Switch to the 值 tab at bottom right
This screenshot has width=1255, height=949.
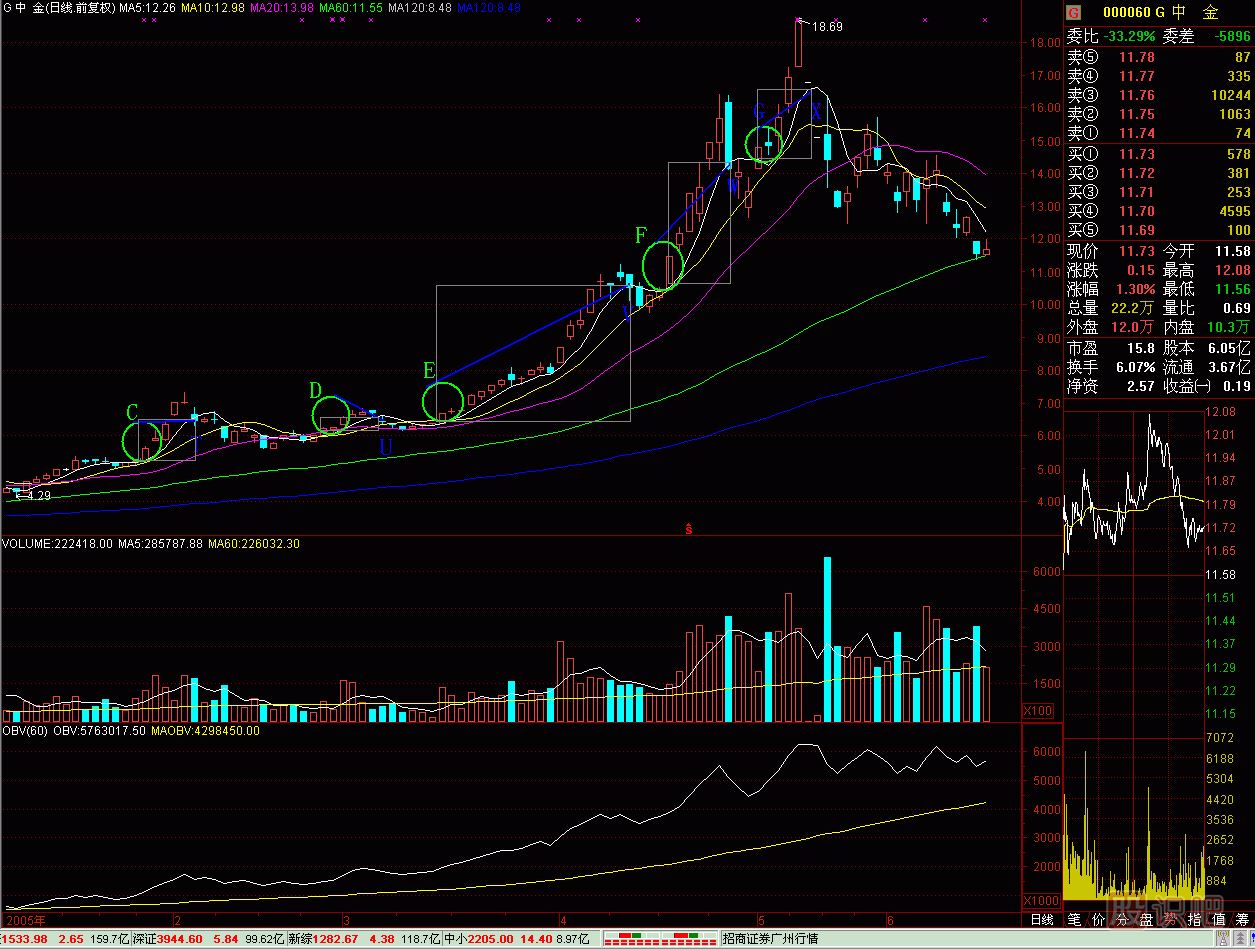[x=1217, y=920]
